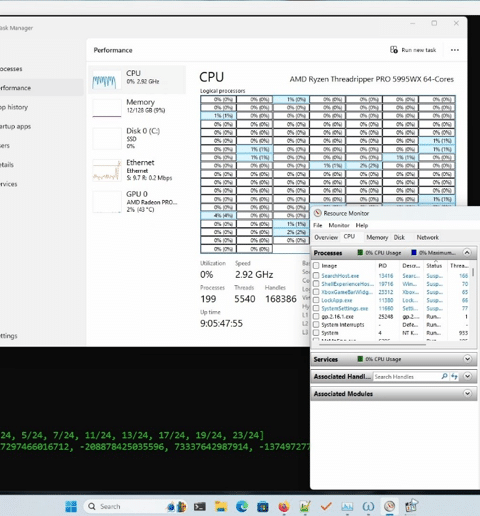The image size is (480, 516).
Task: Check the Image select-all checkbox
Action: coord(316,265)
